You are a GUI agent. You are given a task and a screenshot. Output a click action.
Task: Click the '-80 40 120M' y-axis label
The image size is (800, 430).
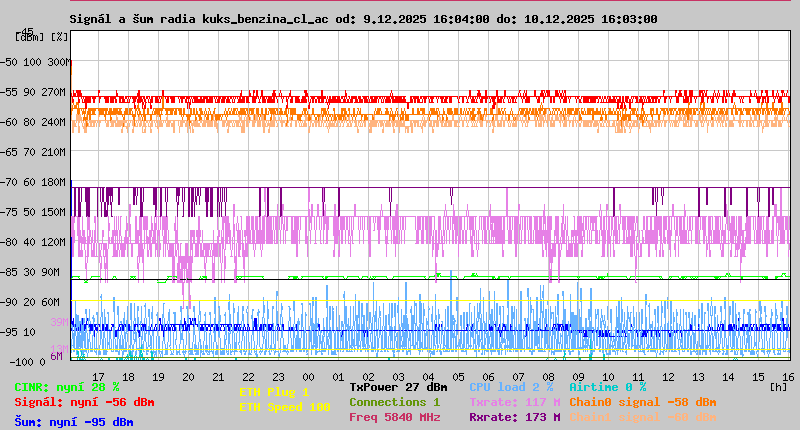(x=33, y=242)
